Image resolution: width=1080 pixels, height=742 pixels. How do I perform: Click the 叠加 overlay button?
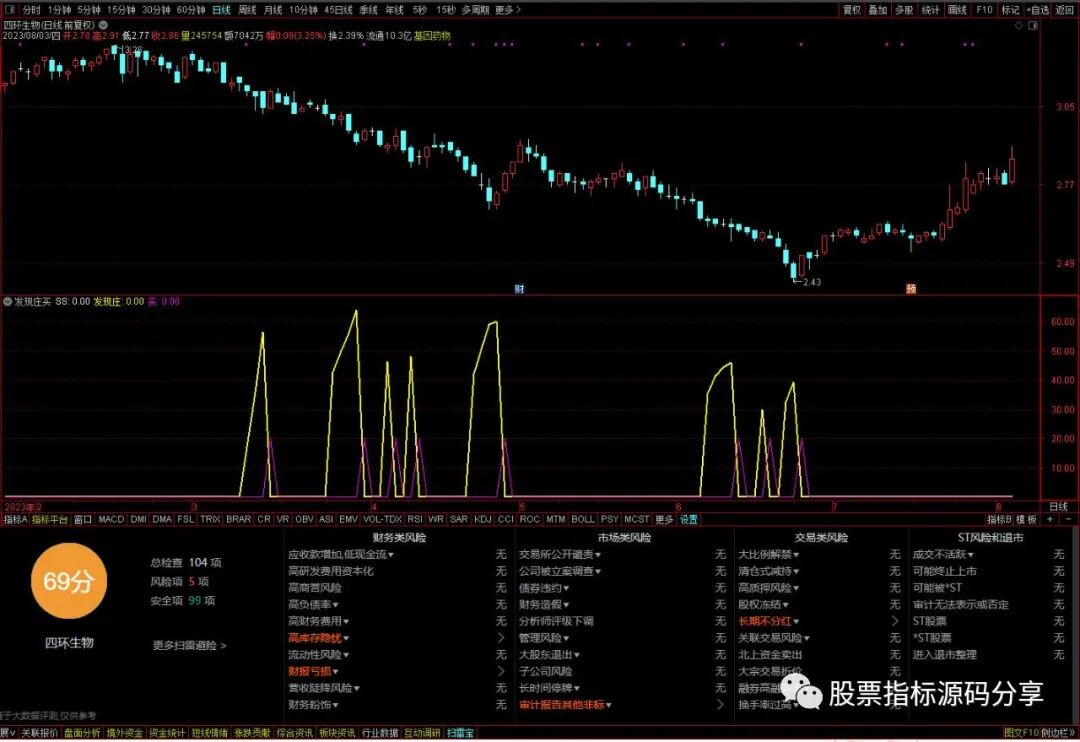(878, 10)
